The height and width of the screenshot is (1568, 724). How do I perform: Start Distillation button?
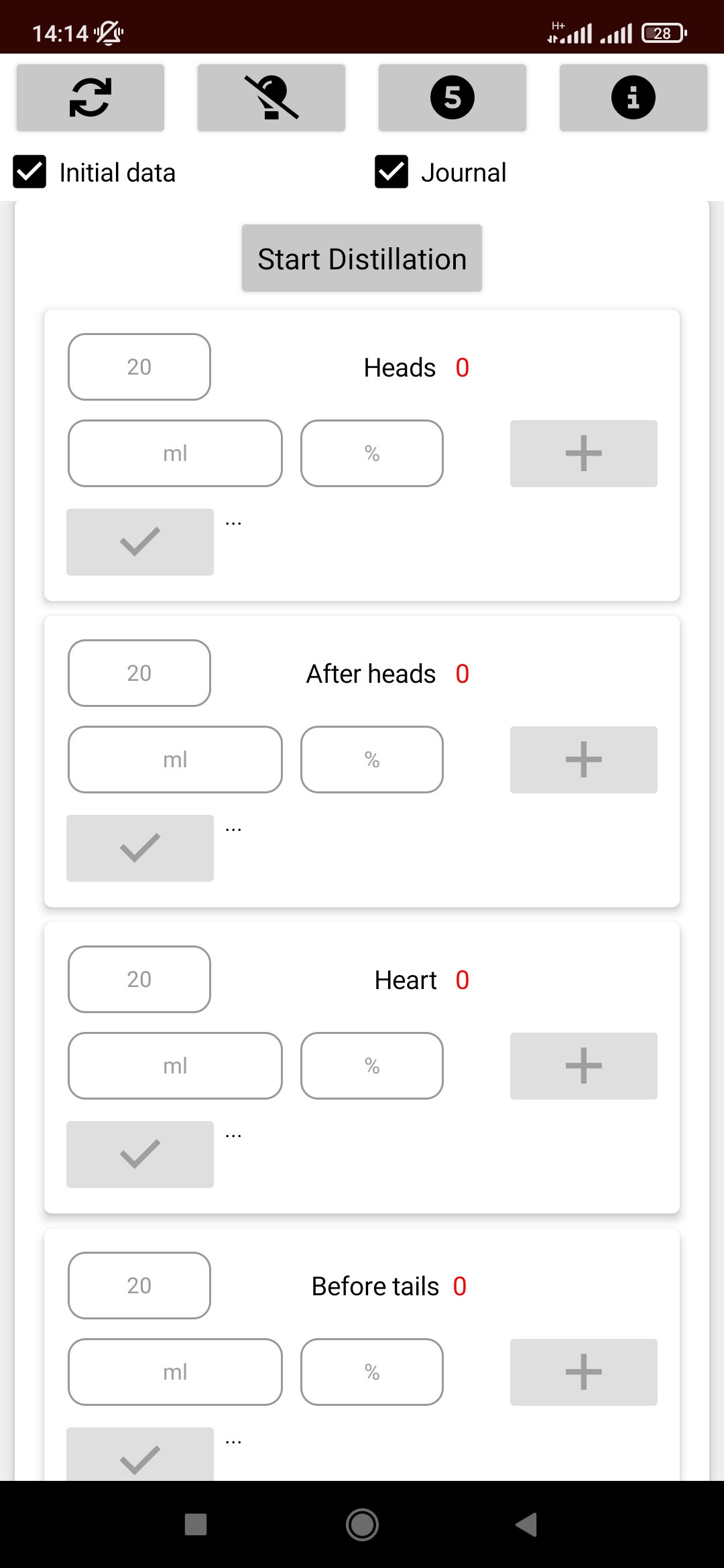(x=362, y=258)
